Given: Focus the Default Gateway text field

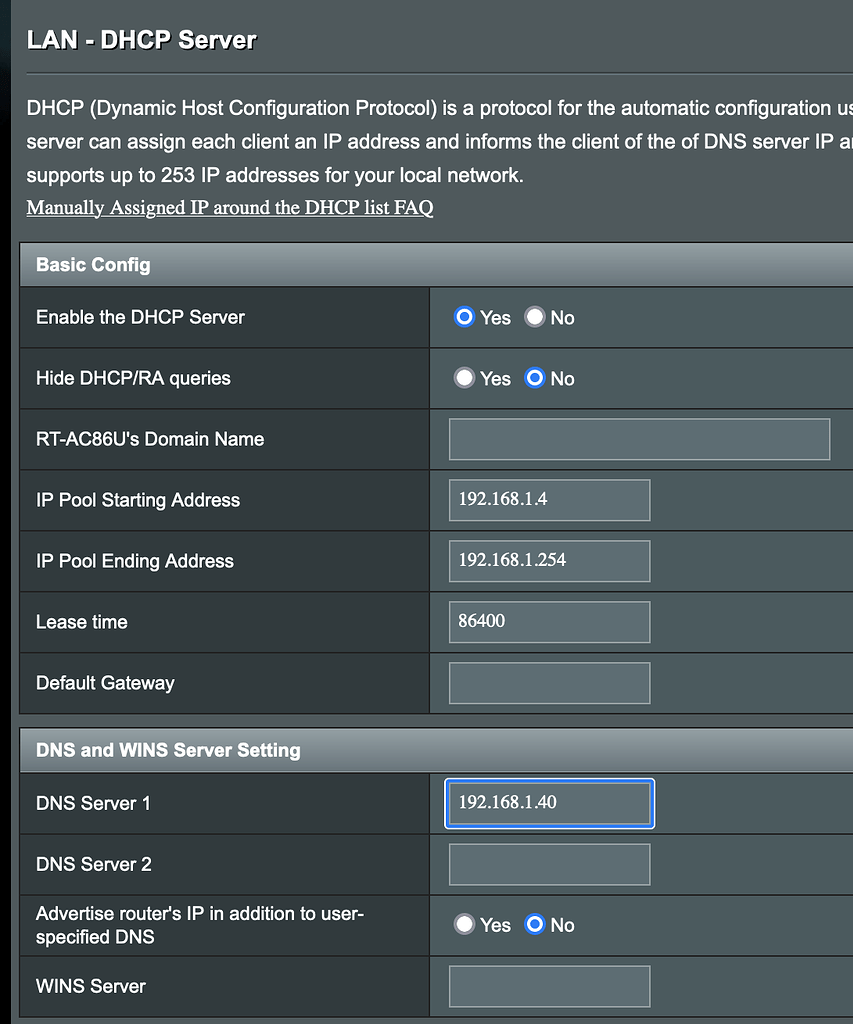Looking at the screenshot, I should 549,683.
